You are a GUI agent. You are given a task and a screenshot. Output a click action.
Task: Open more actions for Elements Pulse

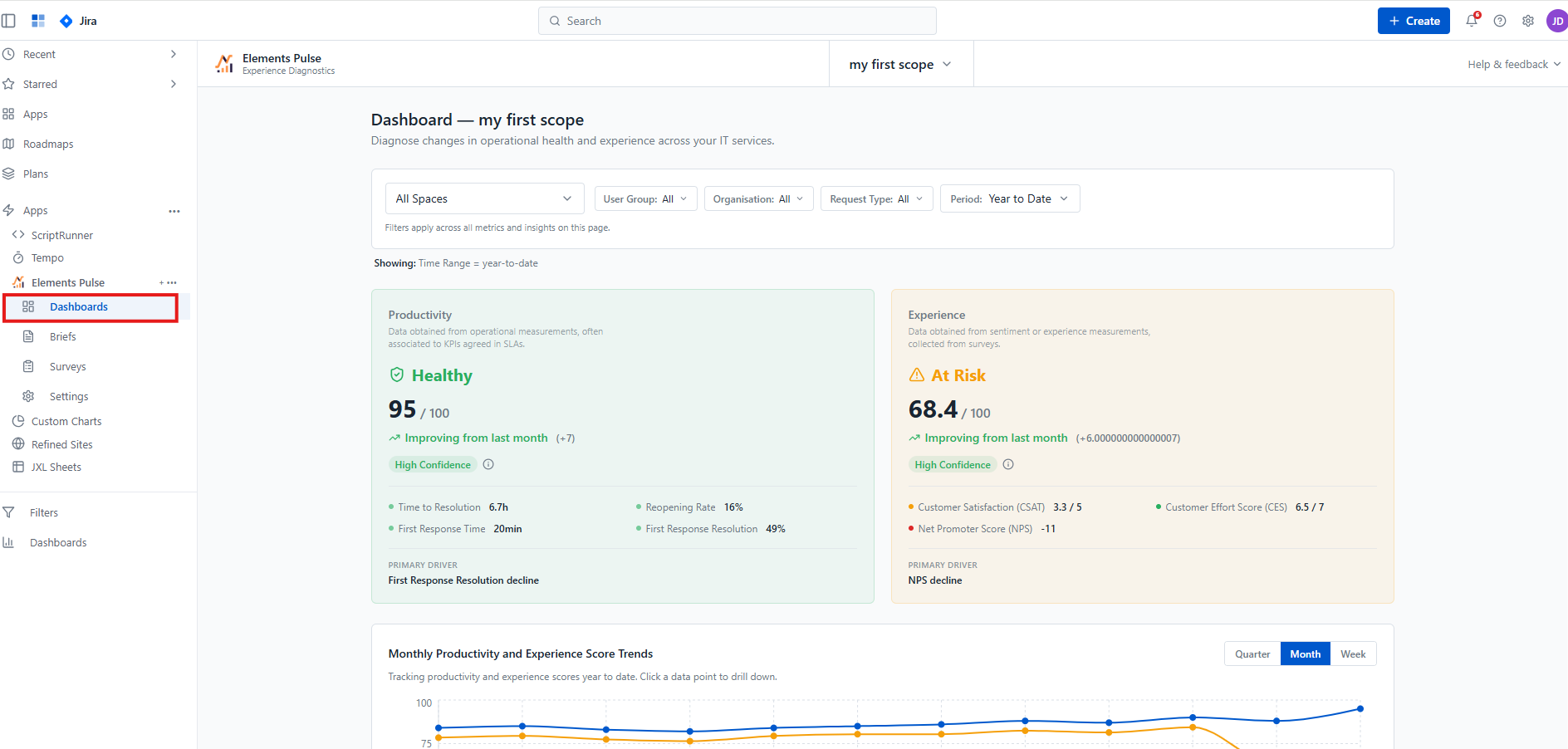coord(172,283)
